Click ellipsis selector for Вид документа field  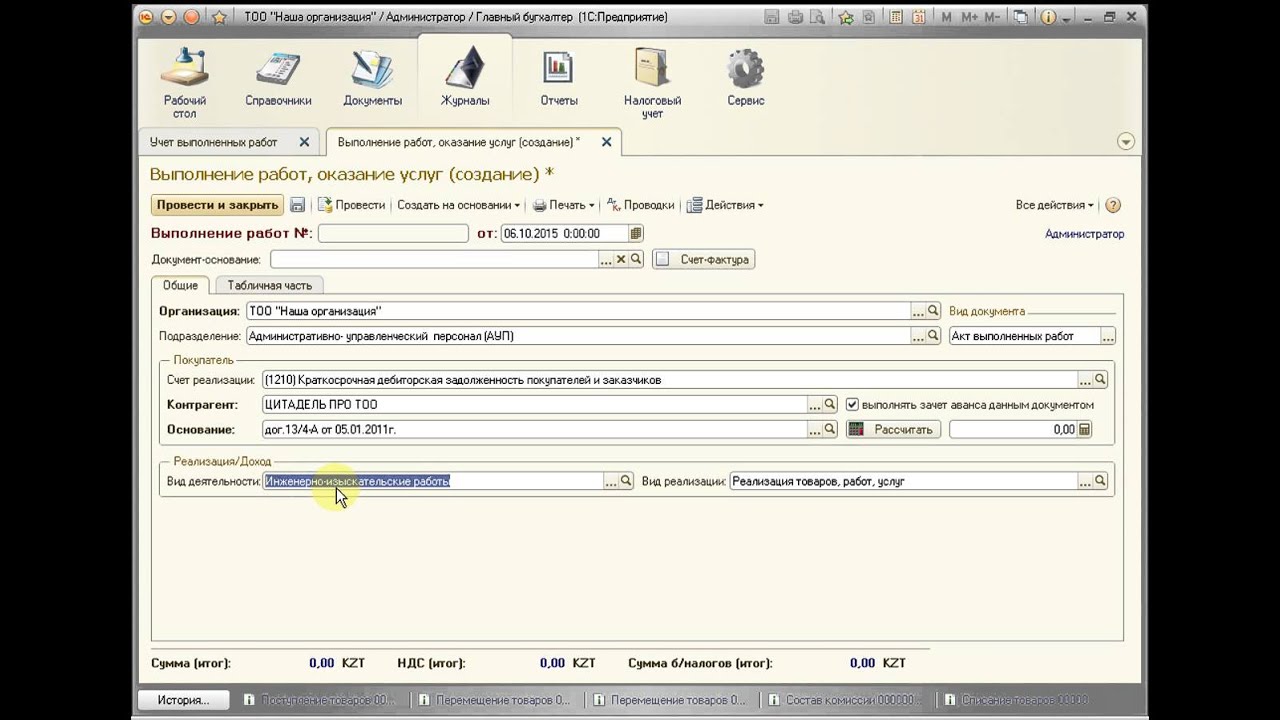point(1108,337)
